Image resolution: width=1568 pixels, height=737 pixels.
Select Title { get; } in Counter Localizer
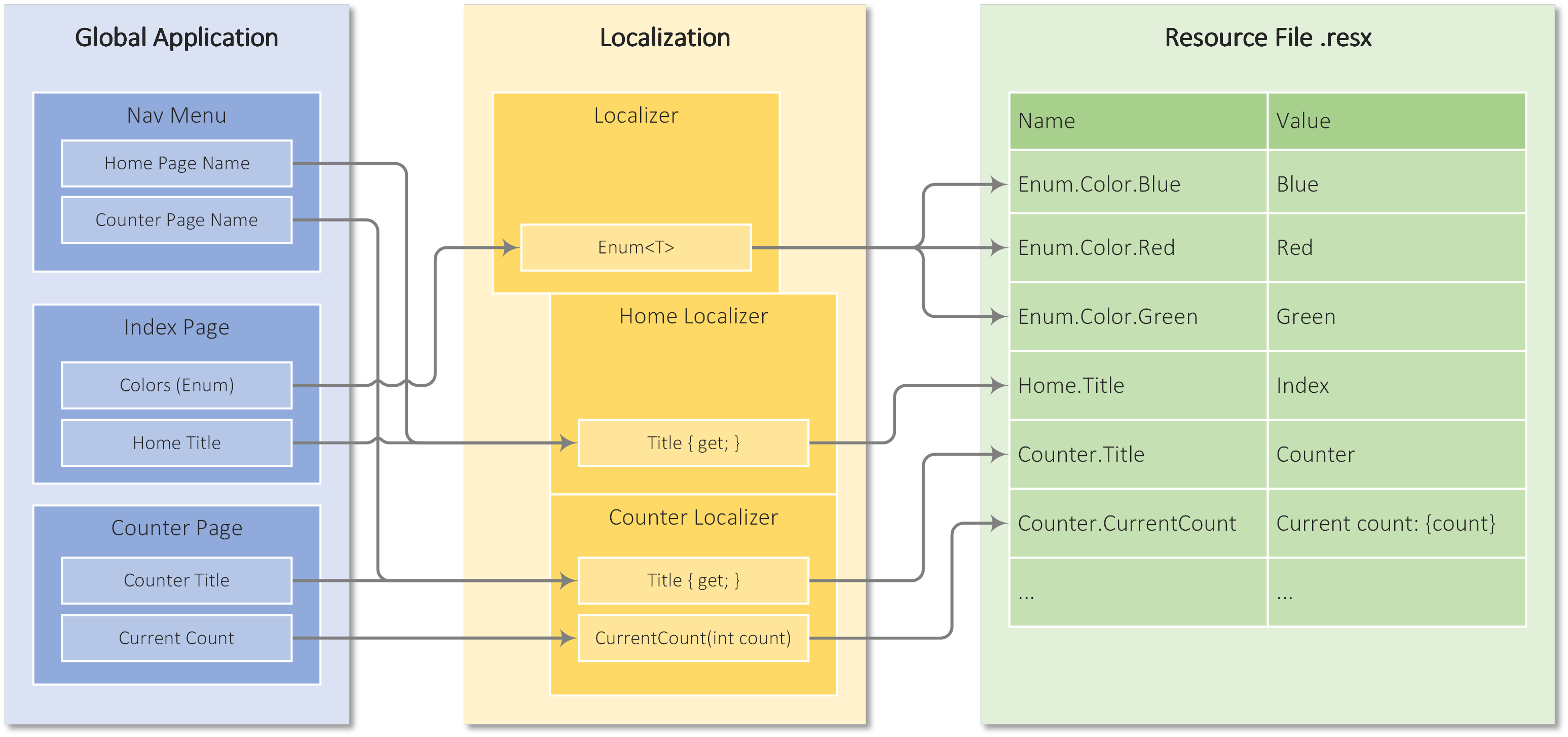tap(693, 580)
